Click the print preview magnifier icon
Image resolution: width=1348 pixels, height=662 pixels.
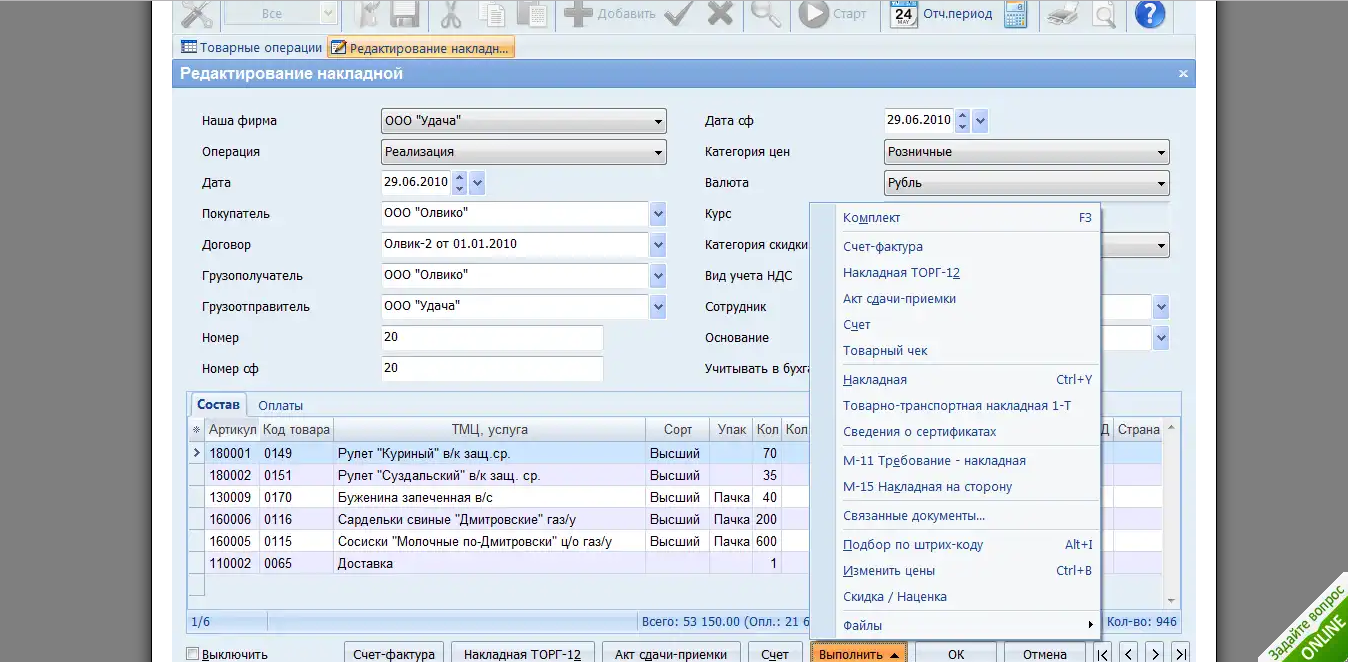(x=1103, y=14)
